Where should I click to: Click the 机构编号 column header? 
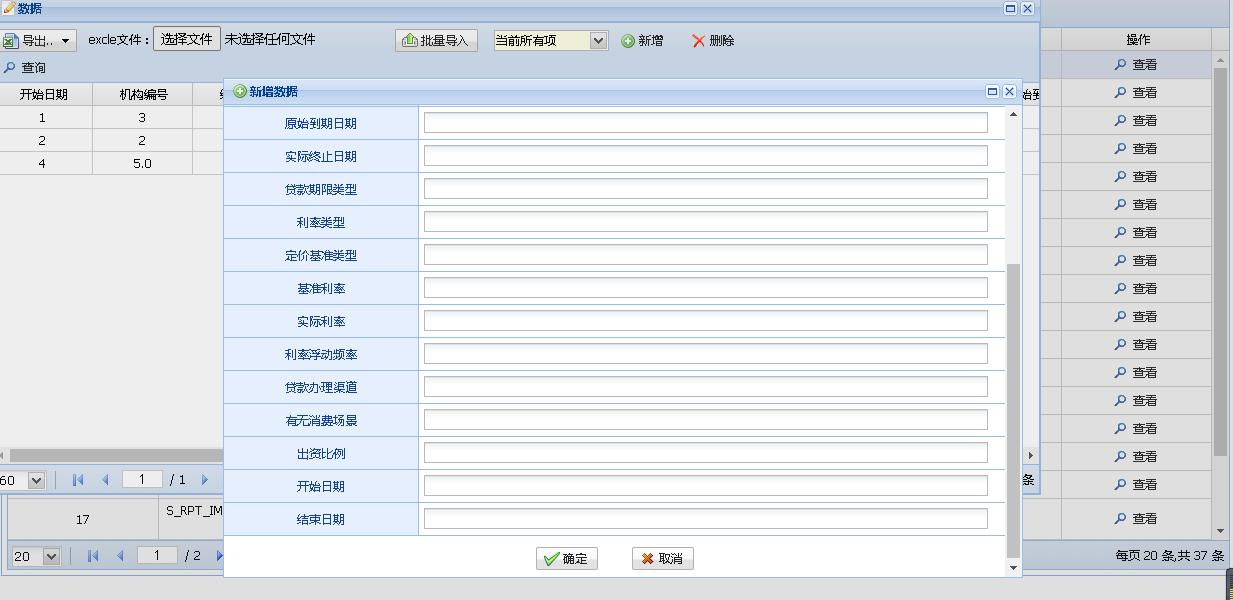pyautogui.click(x=143, y=95)
